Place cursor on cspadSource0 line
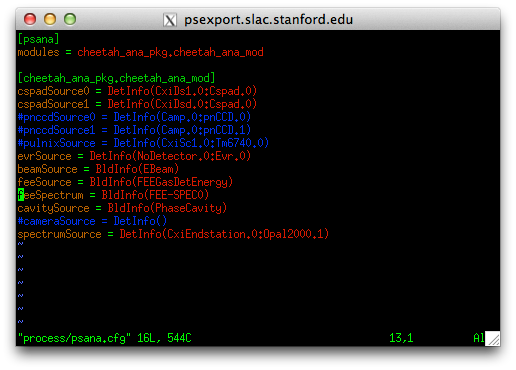516x370 pixels. point(137,91)
